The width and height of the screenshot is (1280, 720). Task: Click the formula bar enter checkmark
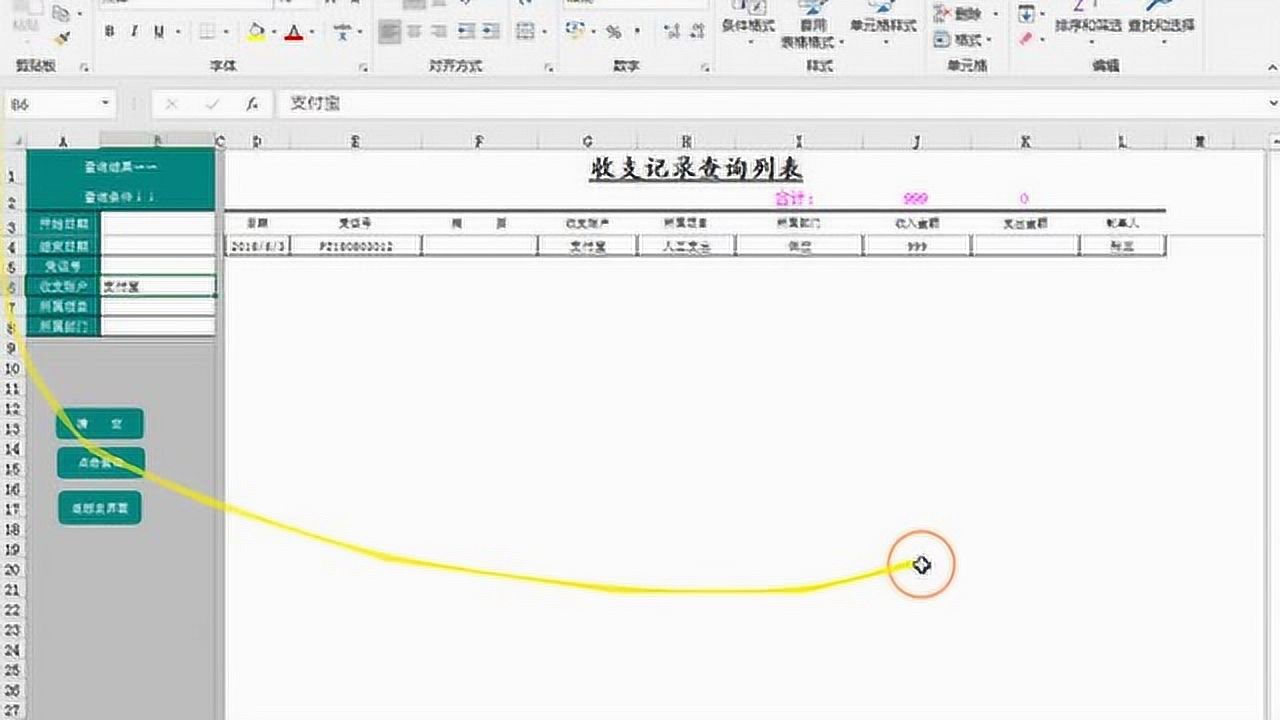coord(212,103)
